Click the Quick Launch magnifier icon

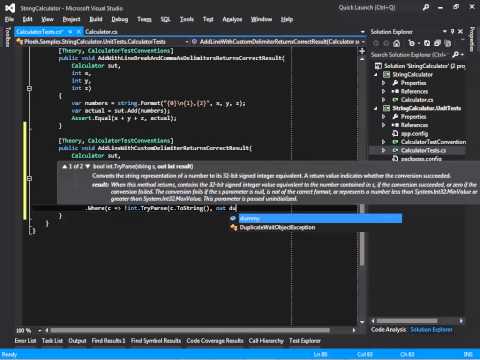click(426, 7)
